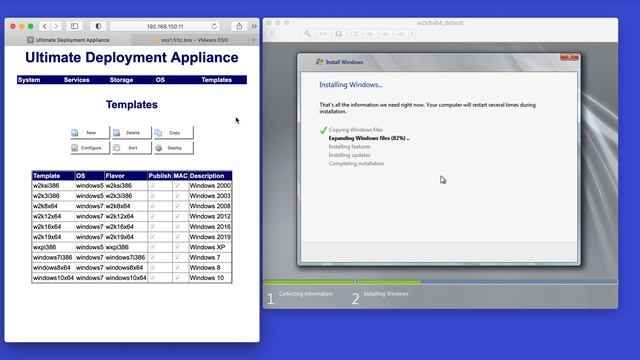The image size is (640, 360).
Task: Toggle Publish checkbox for w2ksi386
Action: (153, 186)
